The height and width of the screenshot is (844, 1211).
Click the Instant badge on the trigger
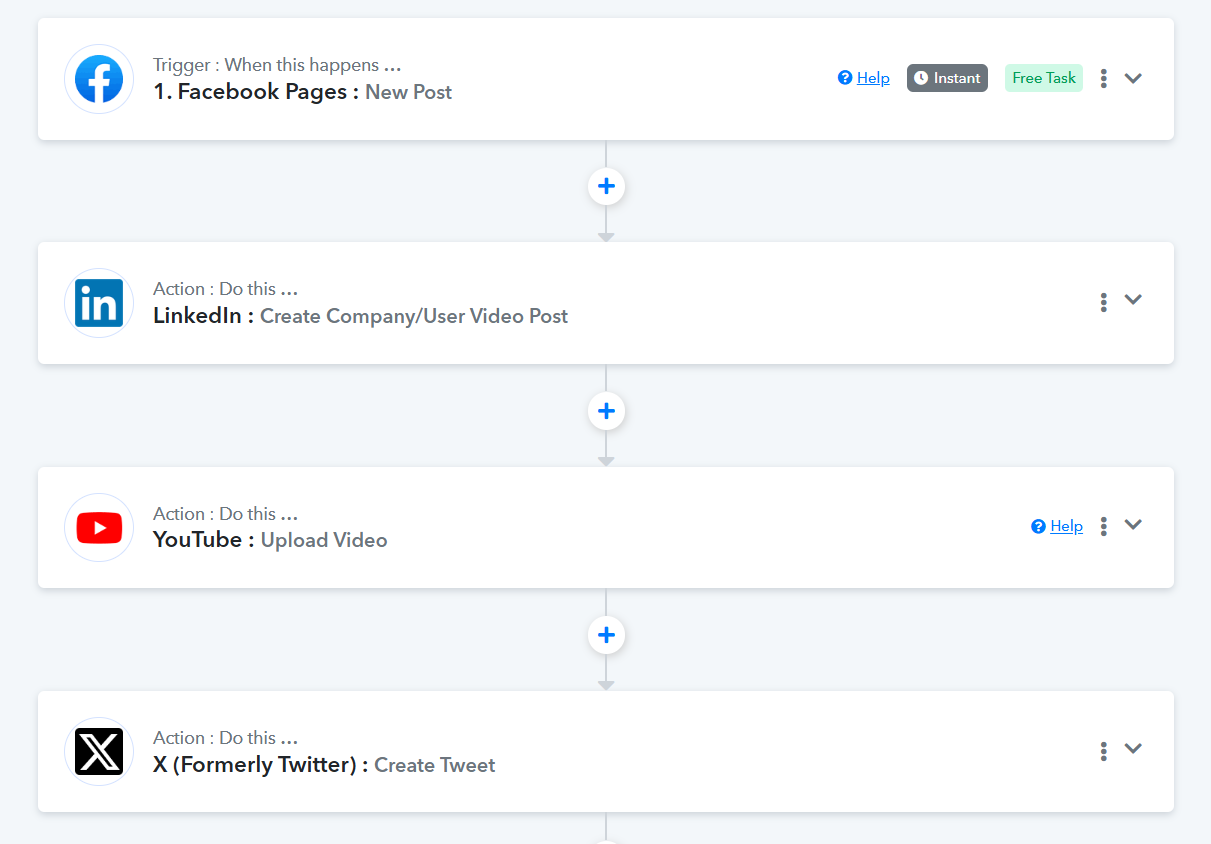tap(947, 78)
